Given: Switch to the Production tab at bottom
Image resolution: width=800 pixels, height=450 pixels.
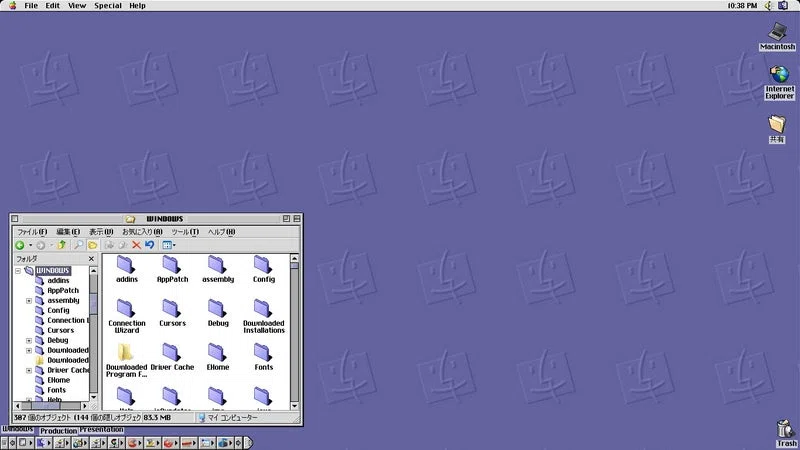Looking at the screenshot, I should [x=59, y=431].
